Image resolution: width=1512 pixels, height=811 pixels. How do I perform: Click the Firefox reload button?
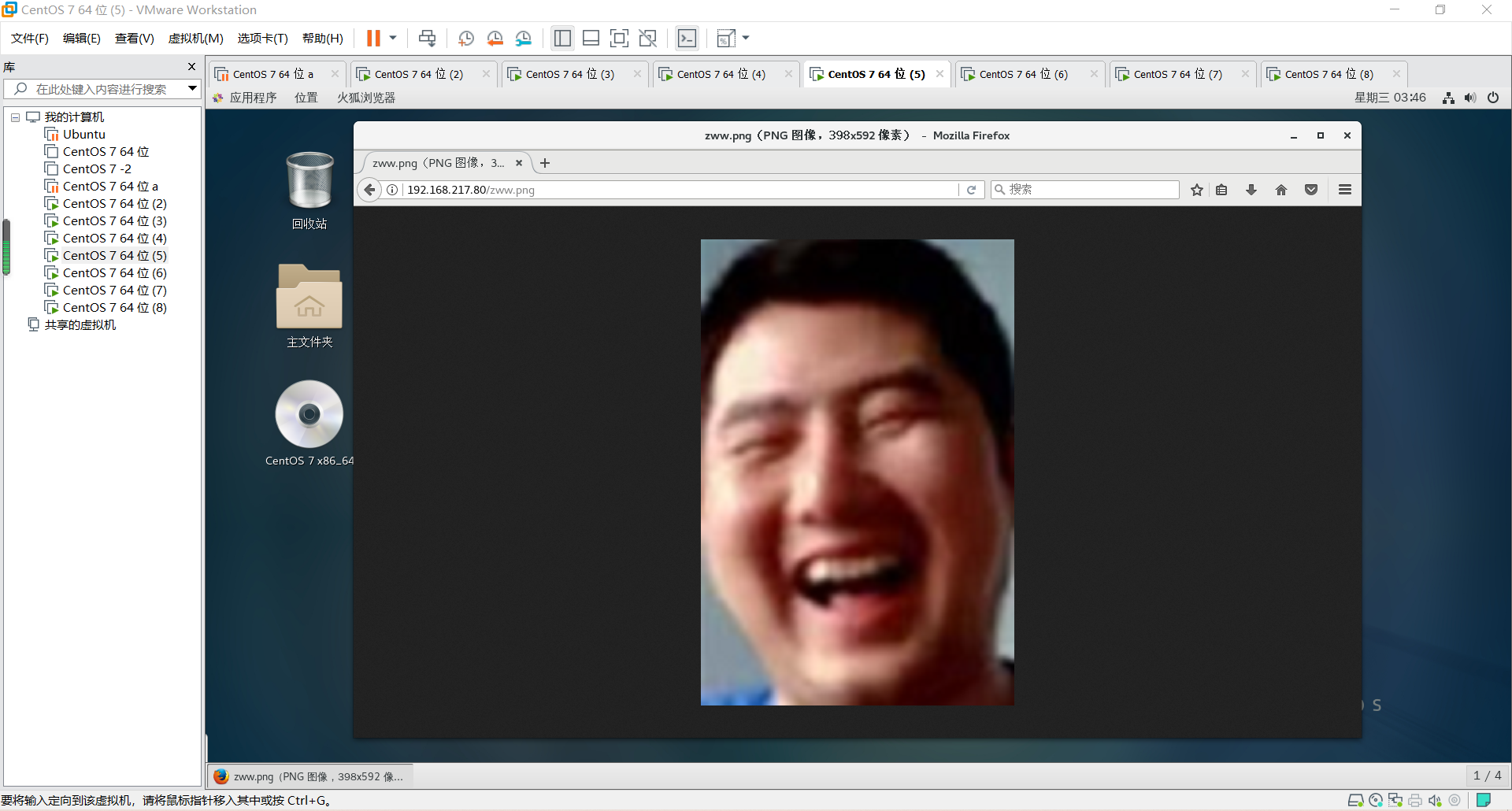pos(972,190)
